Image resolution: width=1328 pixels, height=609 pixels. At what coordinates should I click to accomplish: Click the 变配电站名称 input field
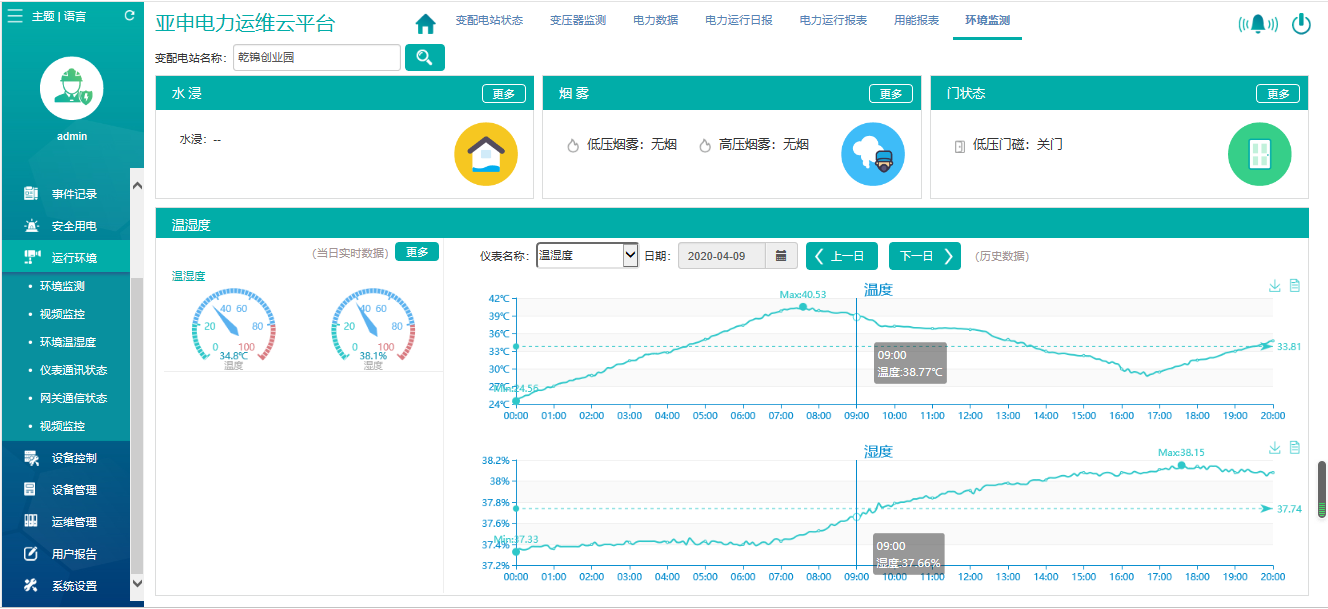[x=316, y=58]
